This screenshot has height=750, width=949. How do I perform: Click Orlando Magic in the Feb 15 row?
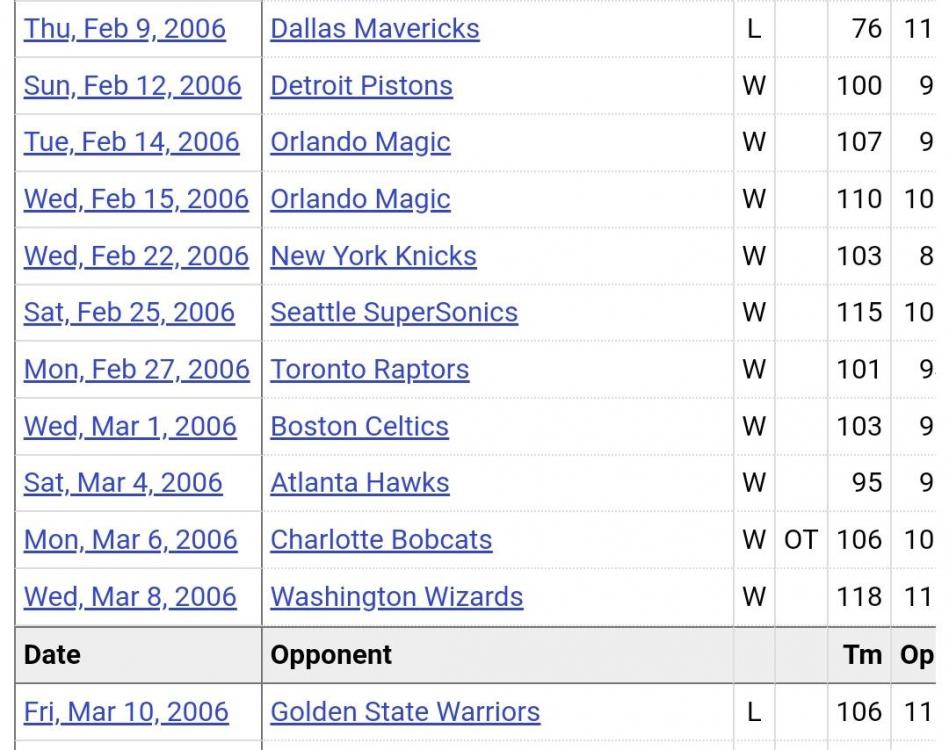(360, 199)
